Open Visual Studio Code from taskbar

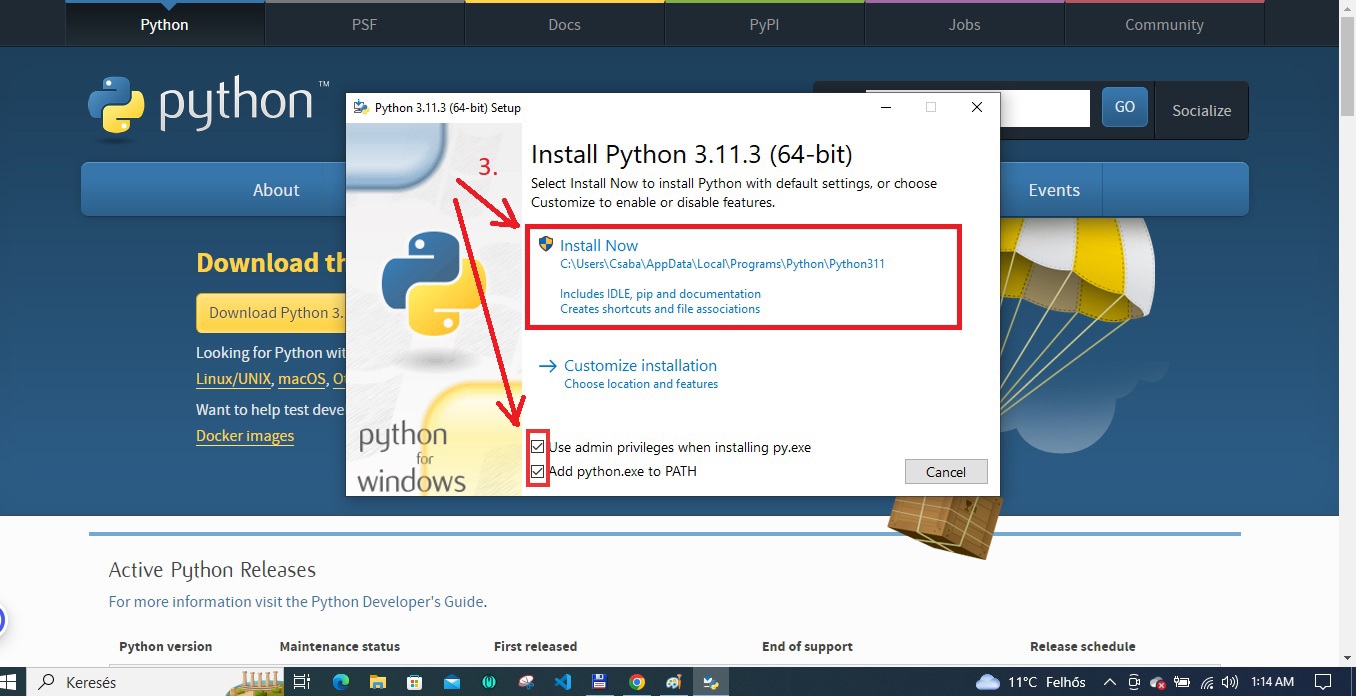pyautogui.click(x=562, y=682)
